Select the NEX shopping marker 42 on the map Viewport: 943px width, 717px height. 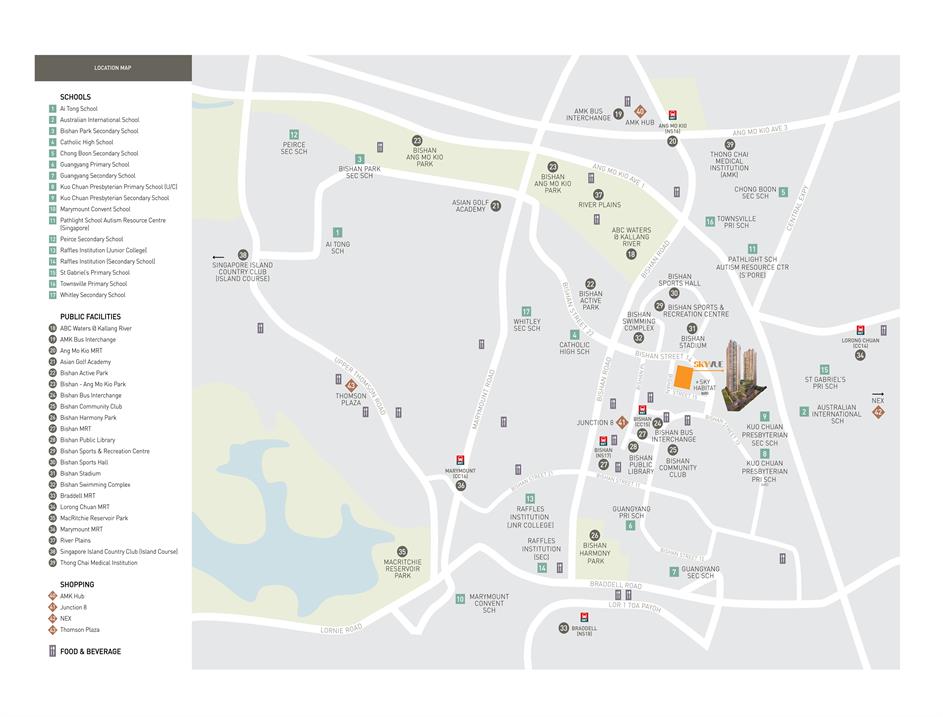[x=878, y=411]
